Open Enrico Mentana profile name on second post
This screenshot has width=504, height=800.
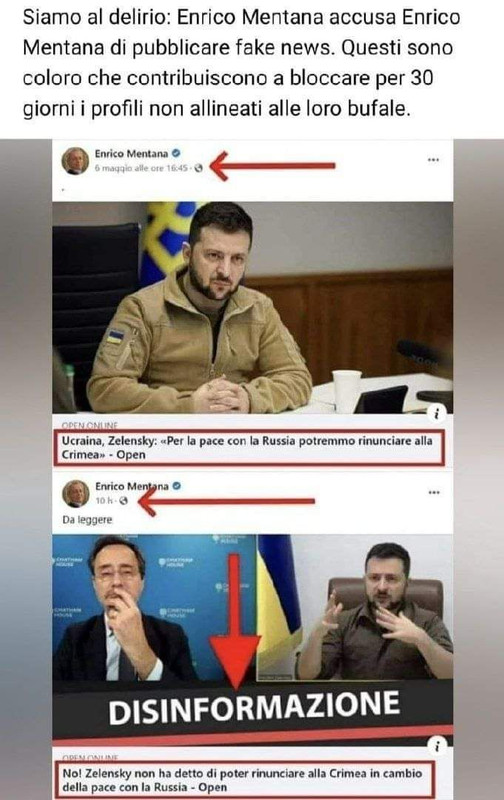[132, 486]
